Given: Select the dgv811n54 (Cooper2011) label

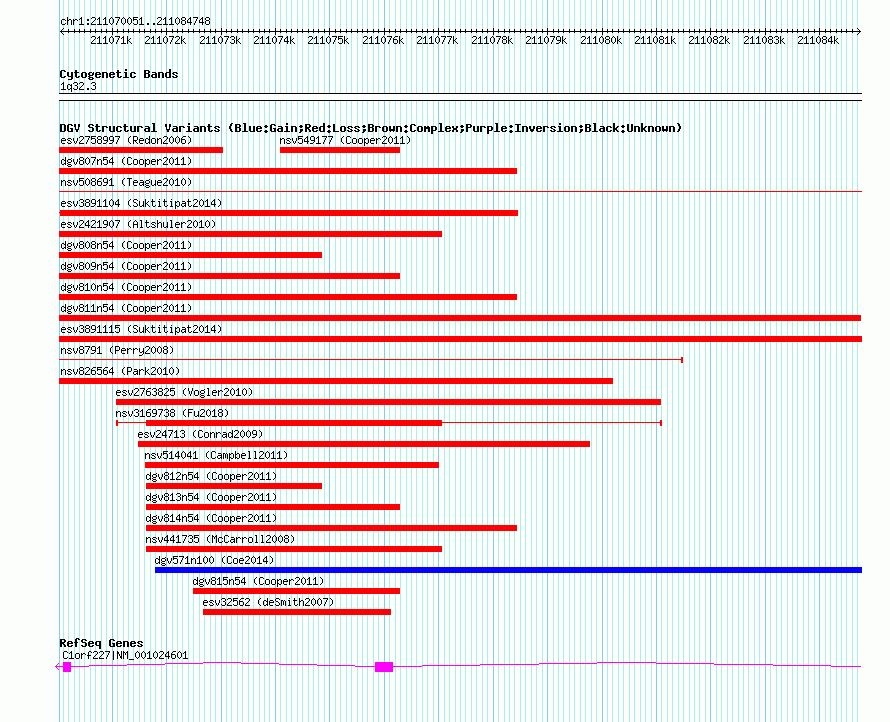Looking at the screenshot, I should click(126, 308).
